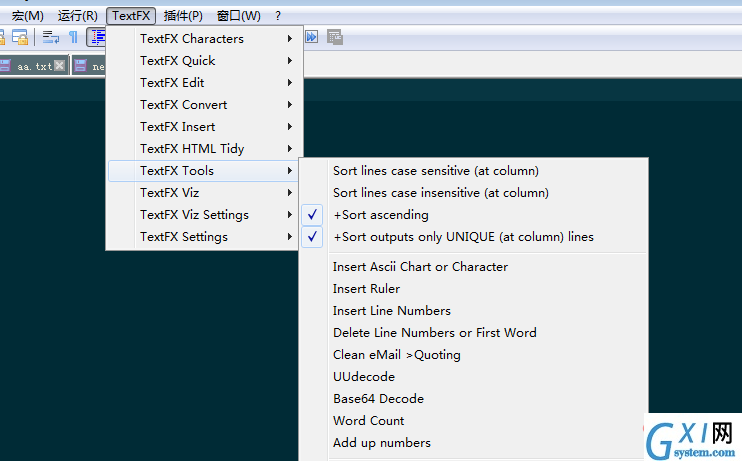Expand TextFX Edit submenu
The width and height of the screenshot is (742, 461).
(x=203, y=83)
